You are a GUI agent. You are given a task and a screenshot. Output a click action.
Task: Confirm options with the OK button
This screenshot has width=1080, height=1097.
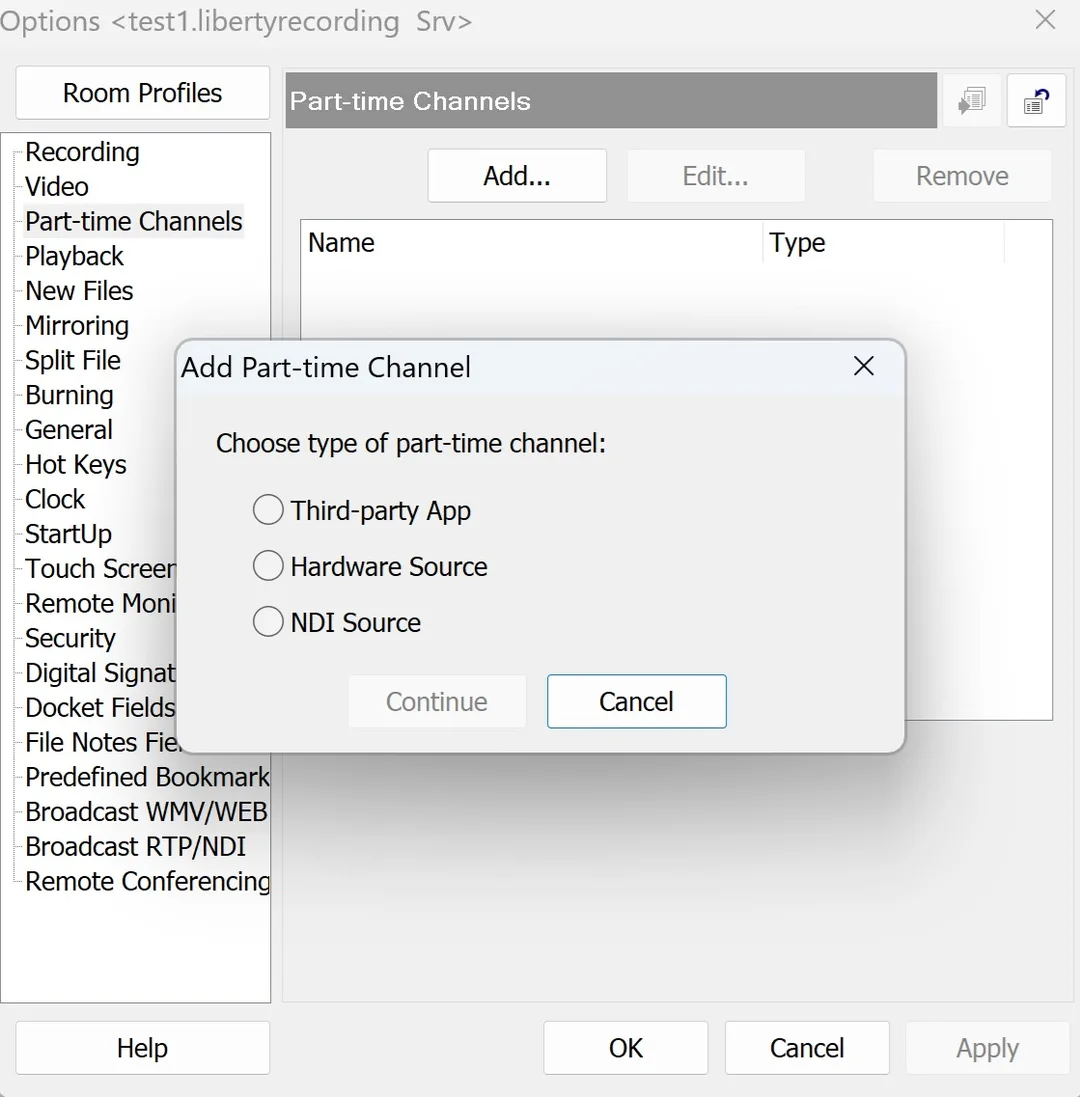tap(626, 1048)
